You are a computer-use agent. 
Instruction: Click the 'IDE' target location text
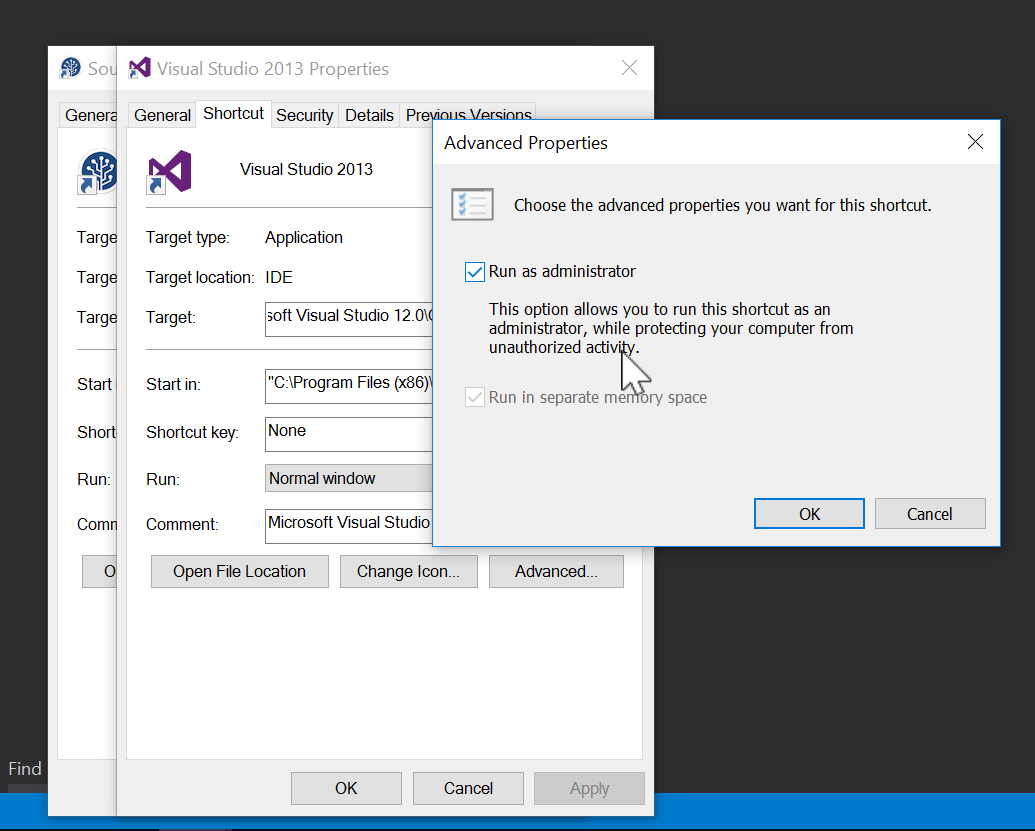click(x=279, y=277)
